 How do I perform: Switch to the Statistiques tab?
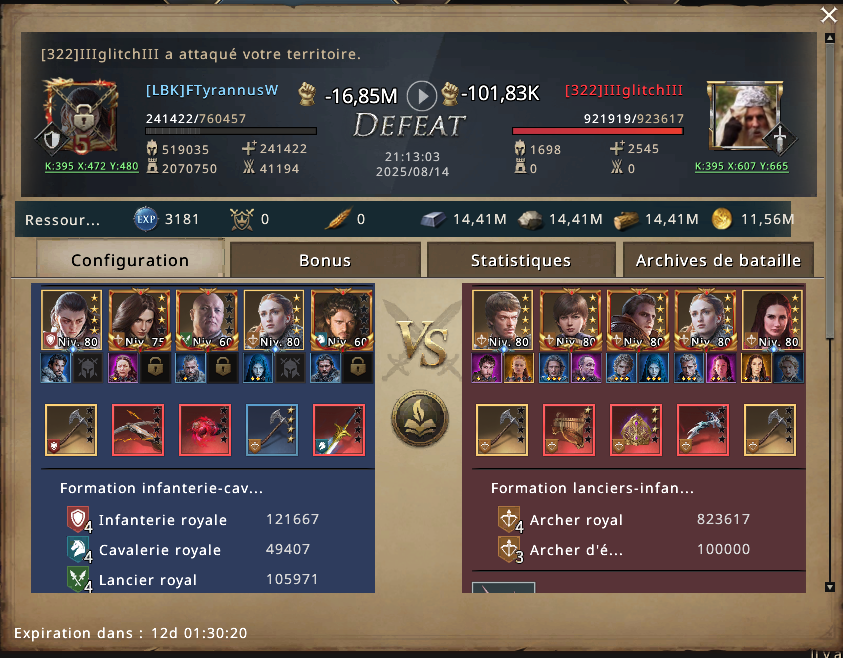(520, 260)
